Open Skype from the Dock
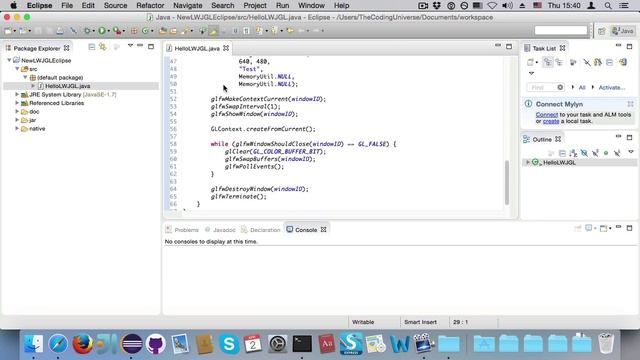This screenshot has width=640, height=360. (229, 343)
